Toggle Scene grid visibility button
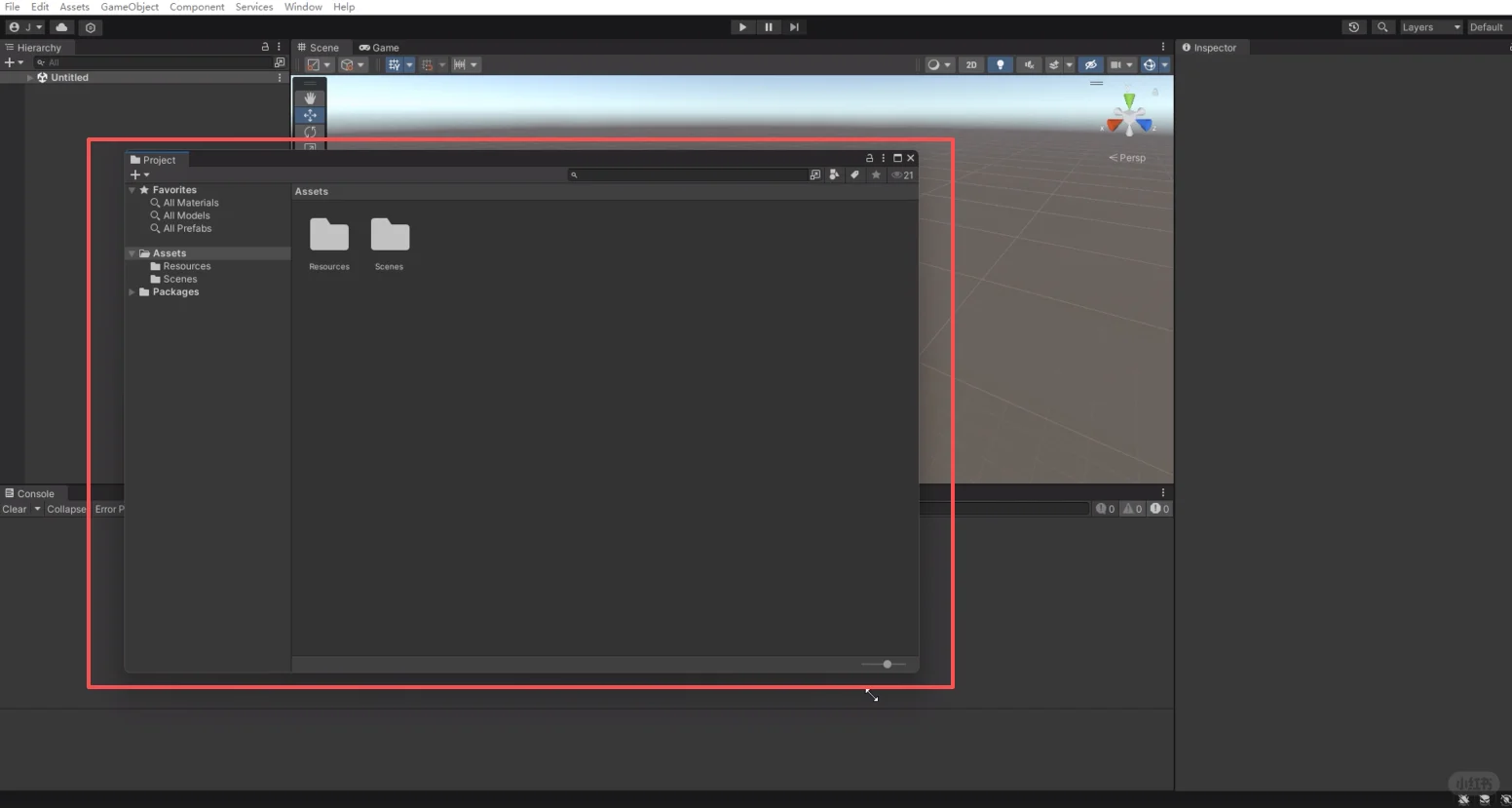 pyautogui.click(x=394, y=65)
